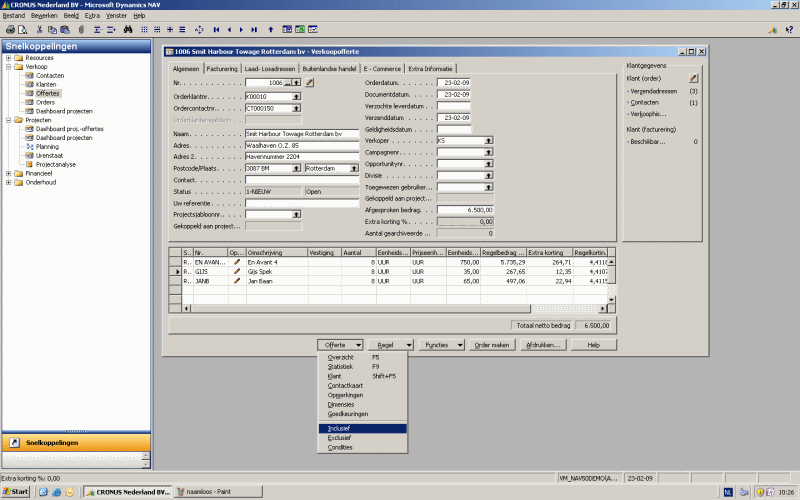
Task: Go to the first record using toolbar arrow
Action: 217,30
